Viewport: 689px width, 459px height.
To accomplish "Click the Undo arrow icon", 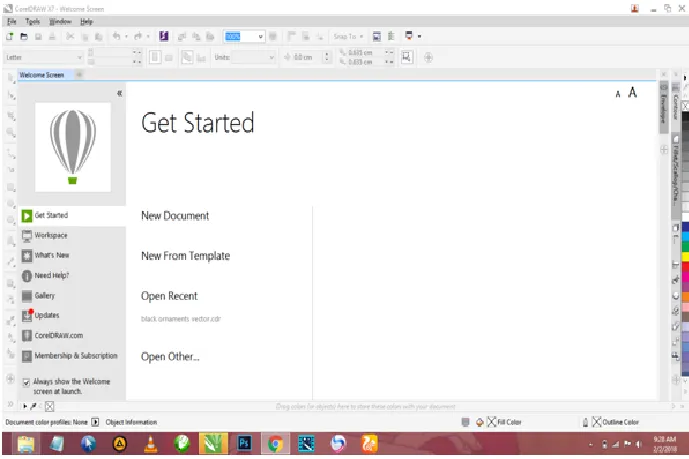I will (x=116, y=36).
